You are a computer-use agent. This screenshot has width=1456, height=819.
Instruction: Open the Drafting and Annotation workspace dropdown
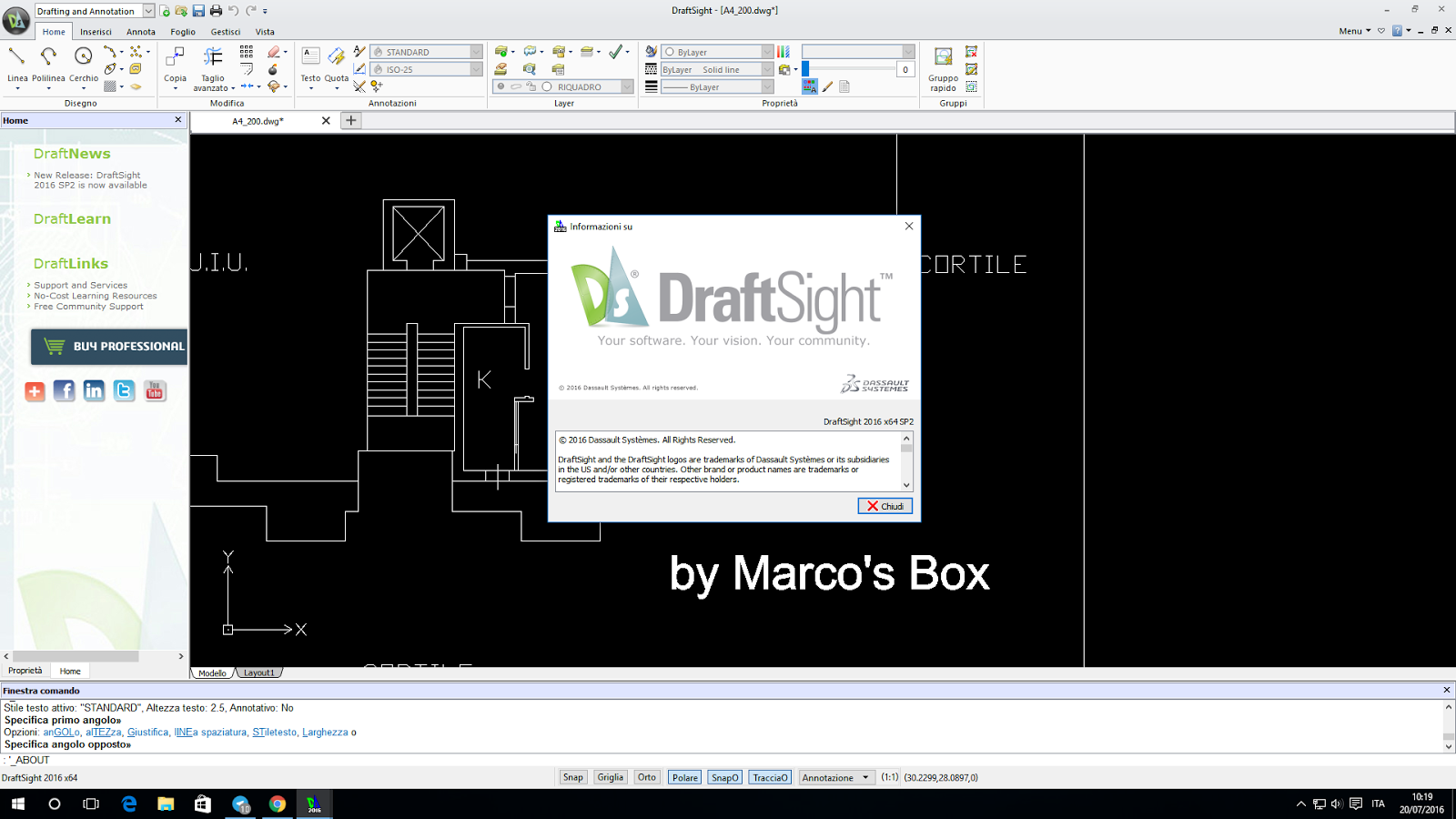147,11
